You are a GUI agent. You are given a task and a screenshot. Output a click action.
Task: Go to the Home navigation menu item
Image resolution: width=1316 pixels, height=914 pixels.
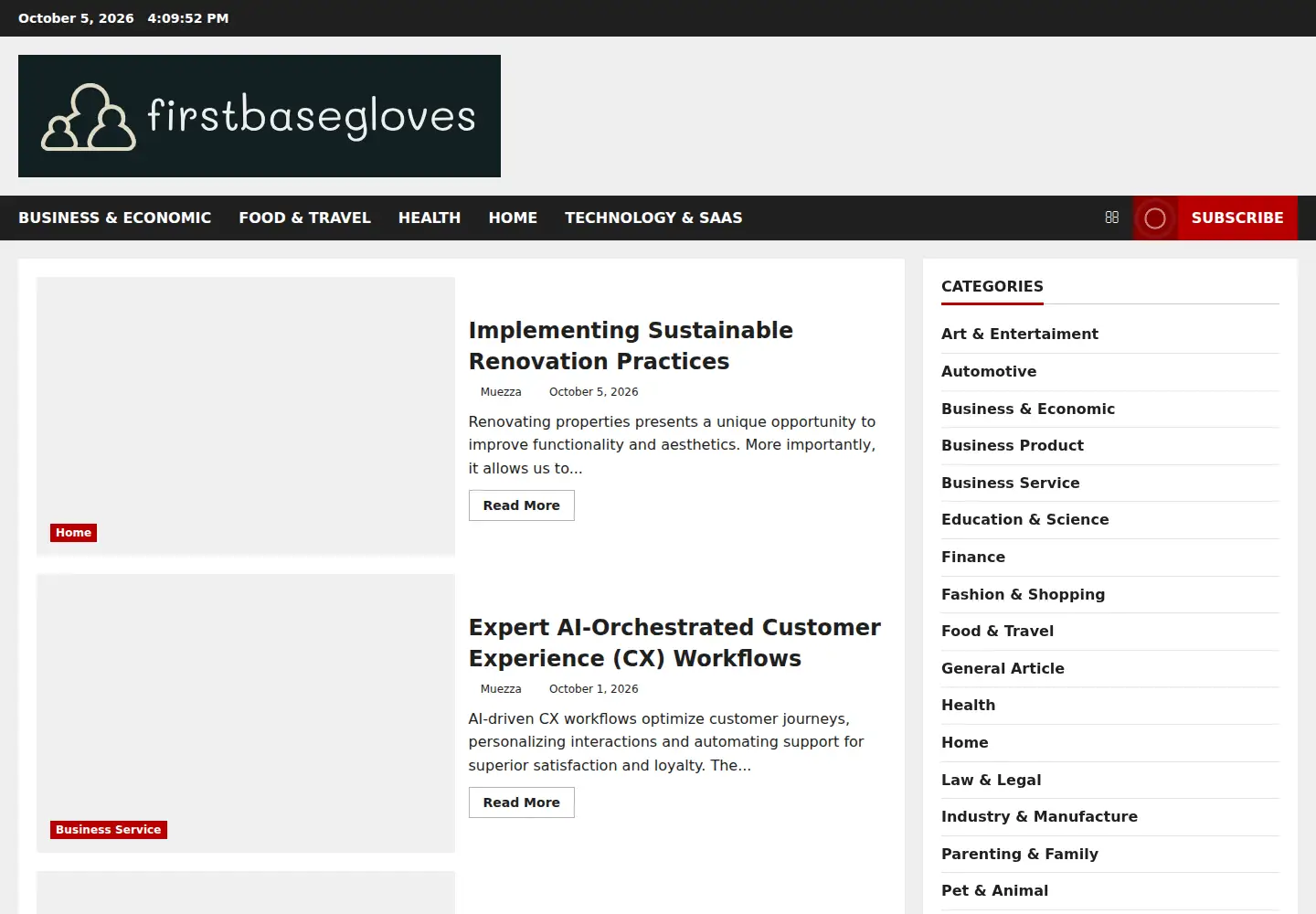[x=513, y=218]
